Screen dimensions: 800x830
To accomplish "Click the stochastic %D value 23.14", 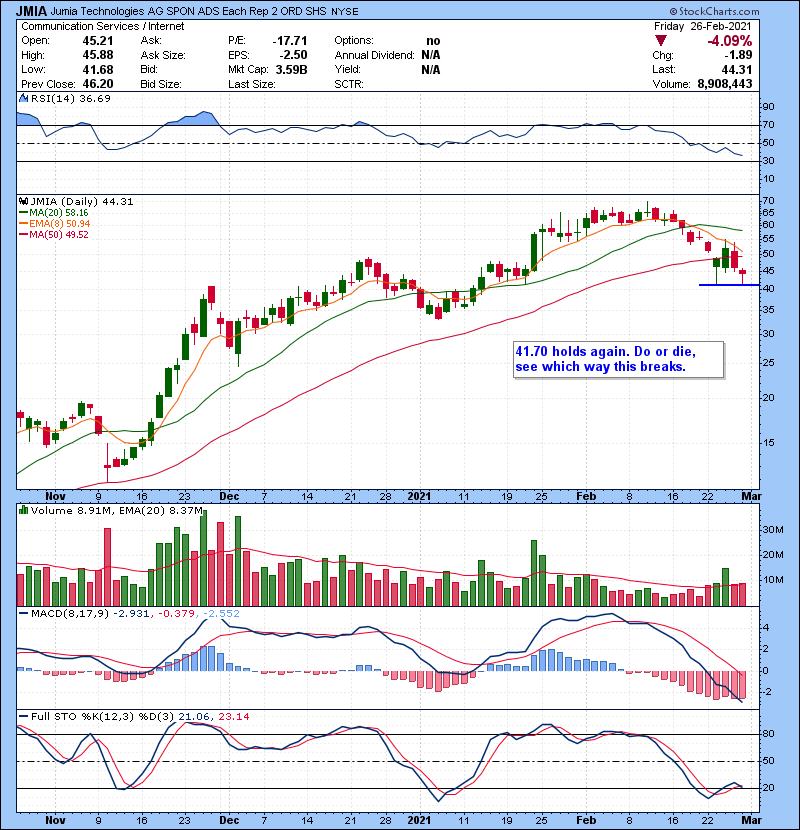I will tap(233, 716).
